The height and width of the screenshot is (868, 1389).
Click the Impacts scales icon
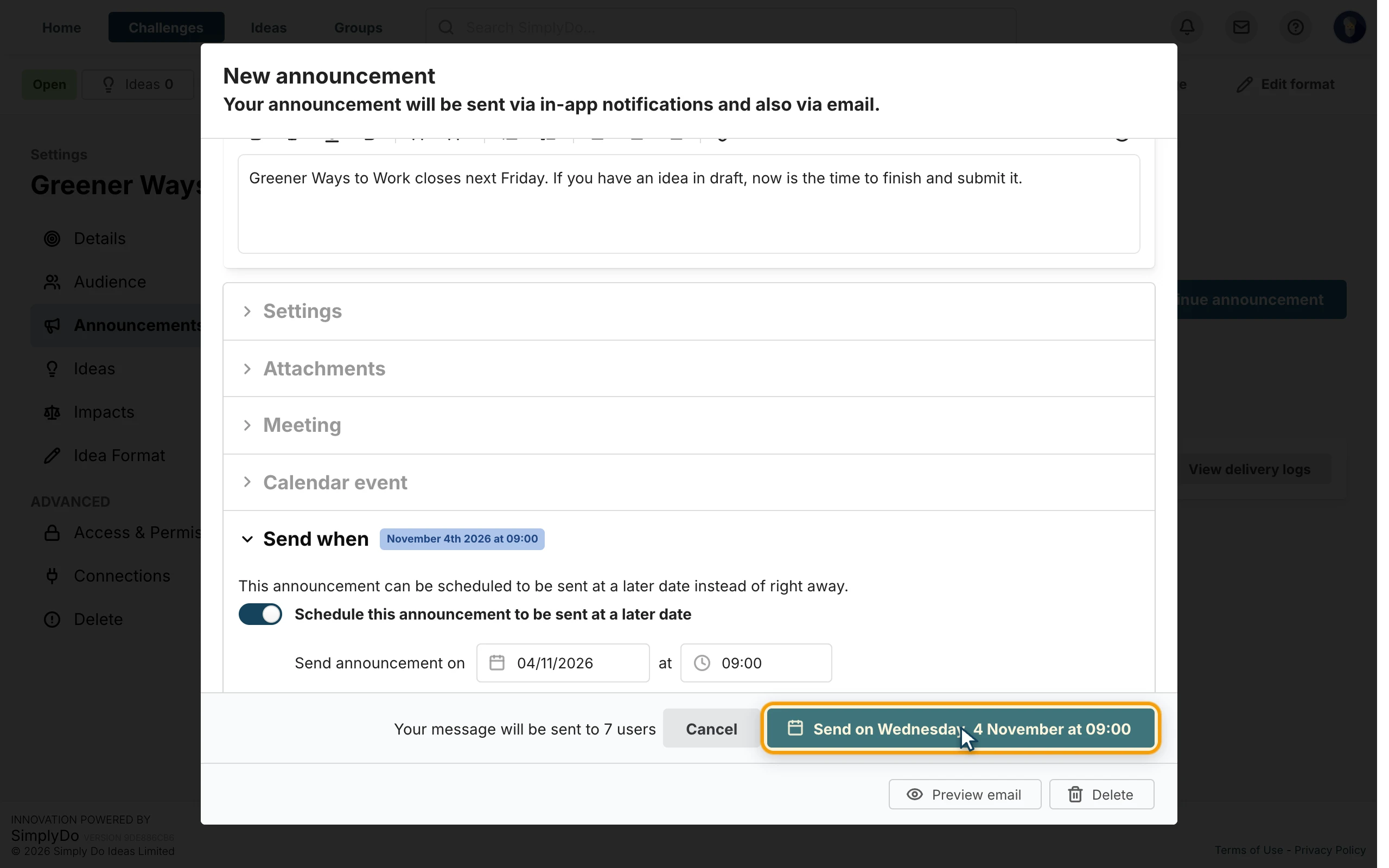pos(52,412)
